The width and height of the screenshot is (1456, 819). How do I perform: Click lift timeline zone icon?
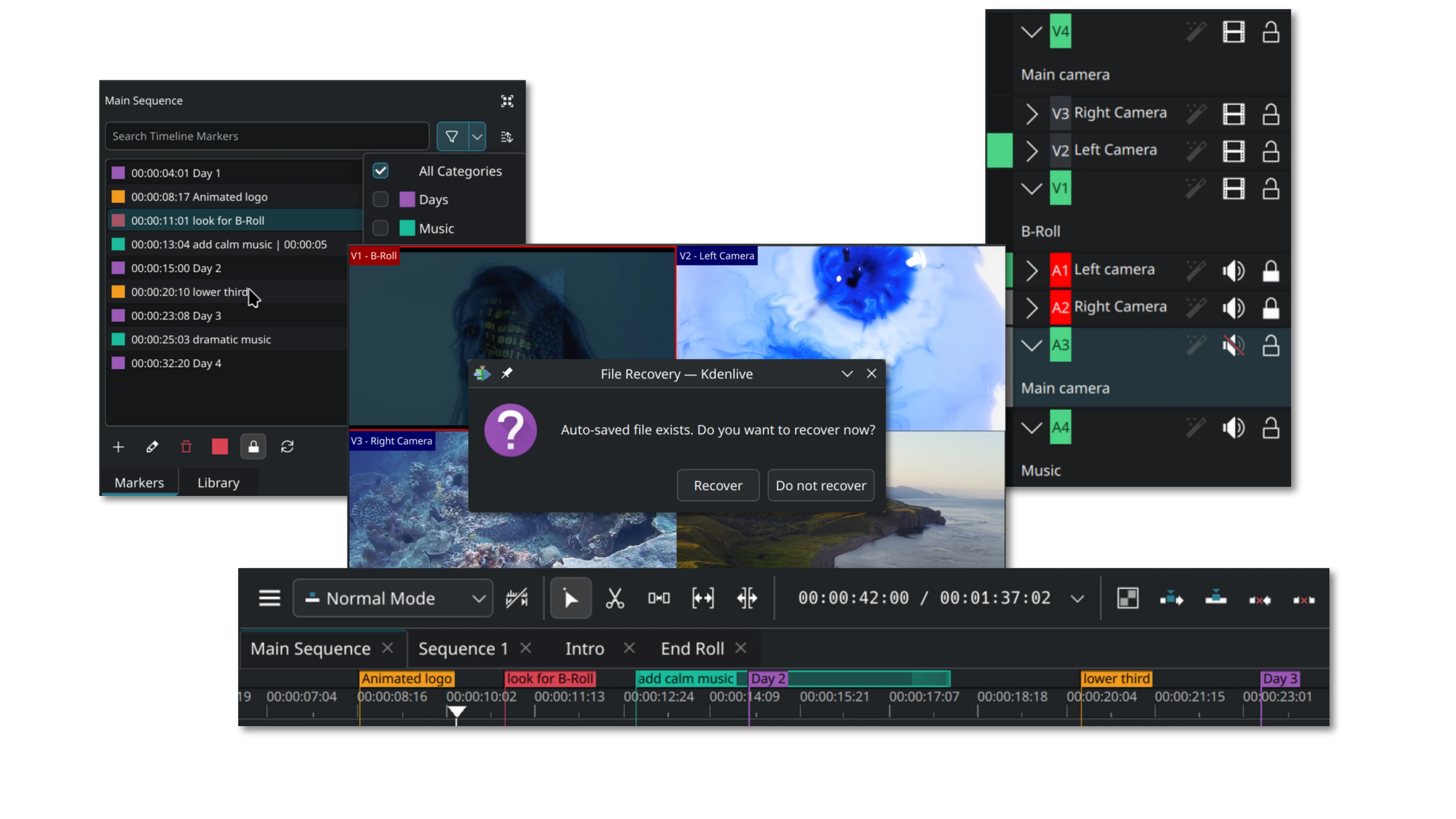(x=1304, y=600)
